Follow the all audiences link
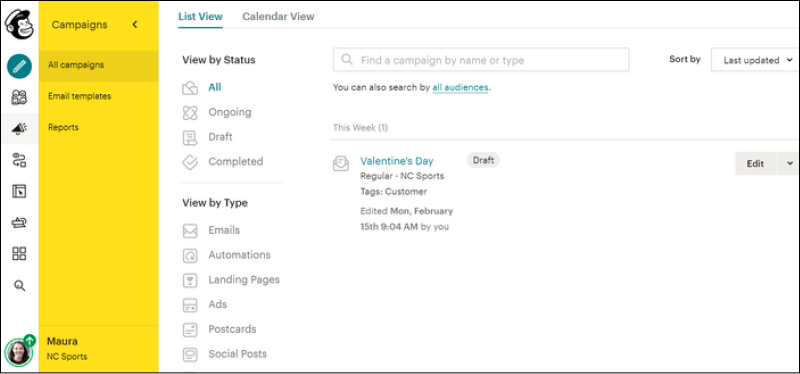Image resolution: width=800 pixels, height=374 pixels. (x=460, y=88)
